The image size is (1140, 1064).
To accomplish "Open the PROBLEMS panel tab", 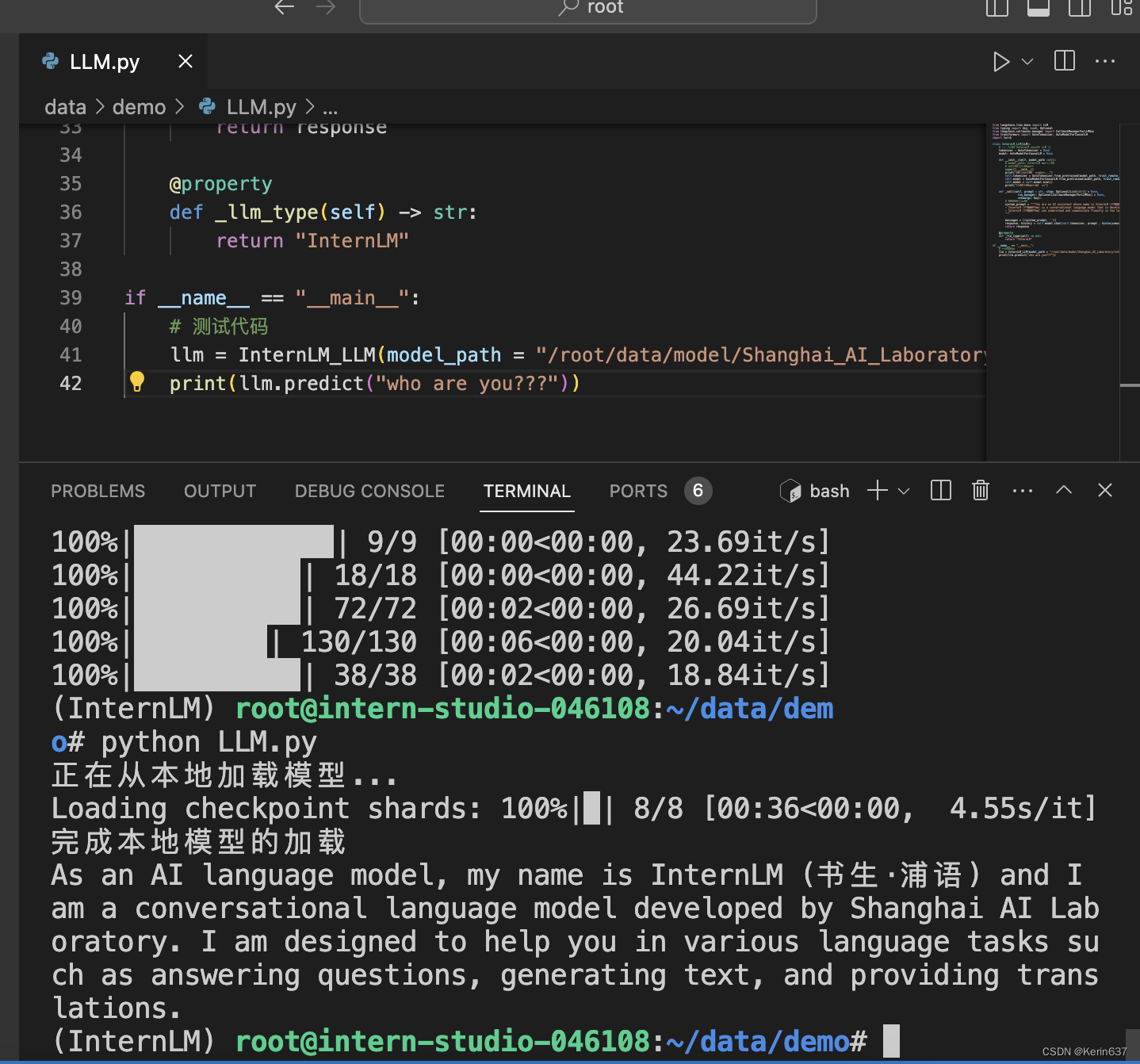I will point(98,492).
